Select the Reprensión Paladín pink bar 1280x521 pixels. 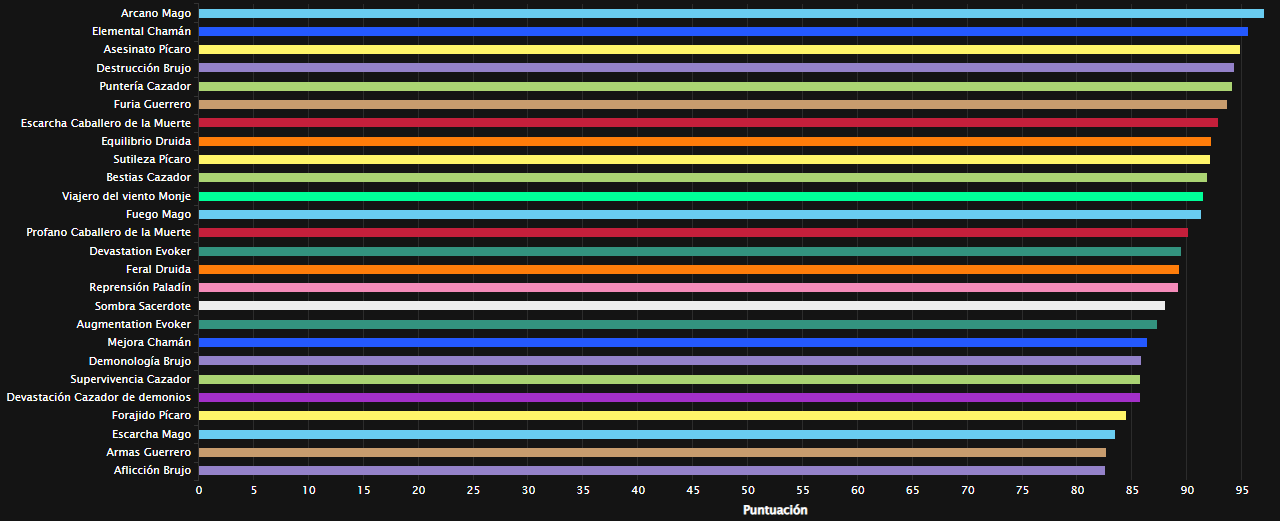pyautogui.click(x=688, y=288)
